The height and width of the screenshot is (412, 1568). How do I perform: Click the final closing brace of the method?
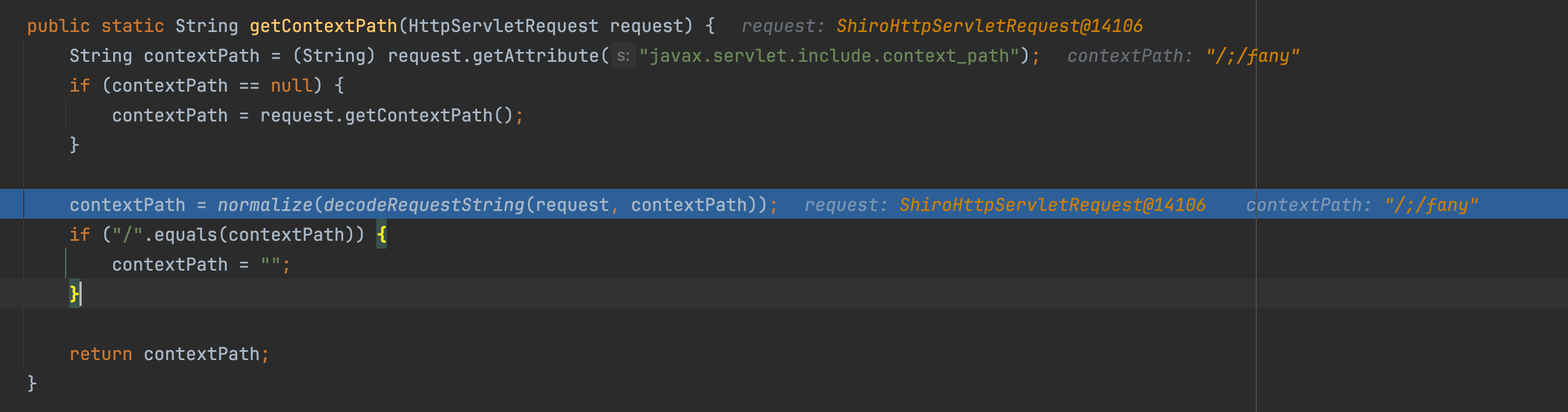(31, 383)
